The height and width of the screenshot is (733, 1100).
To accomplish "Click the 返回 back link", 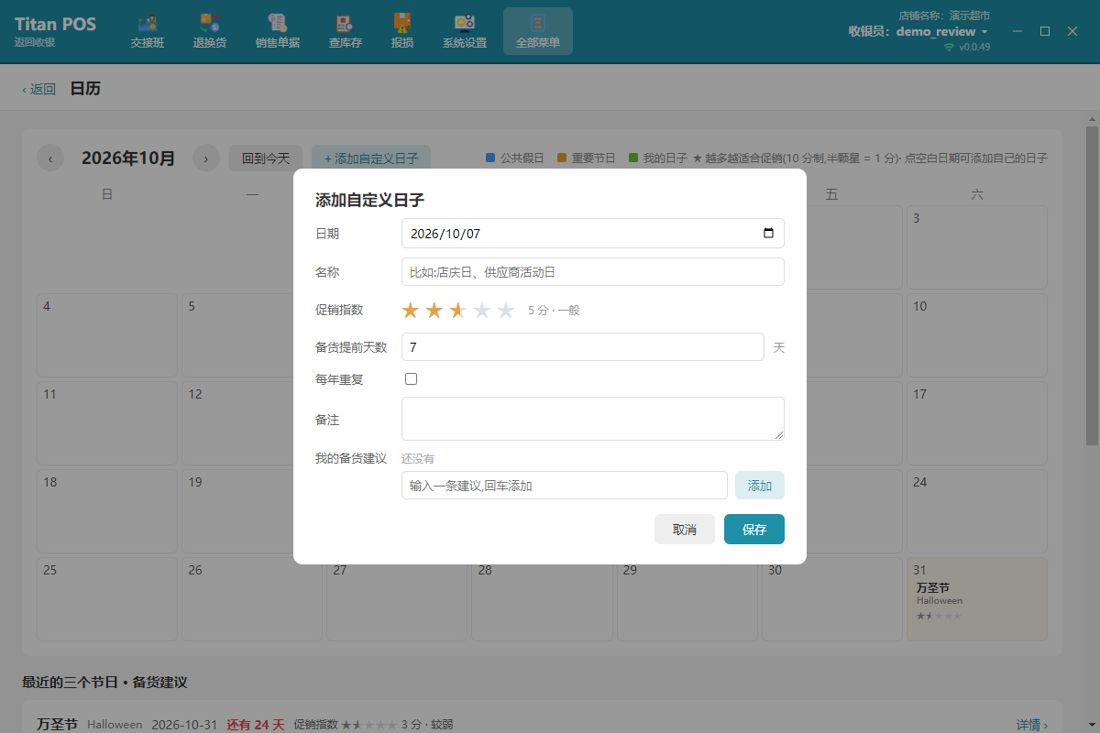I will click(x=39, y=89).
